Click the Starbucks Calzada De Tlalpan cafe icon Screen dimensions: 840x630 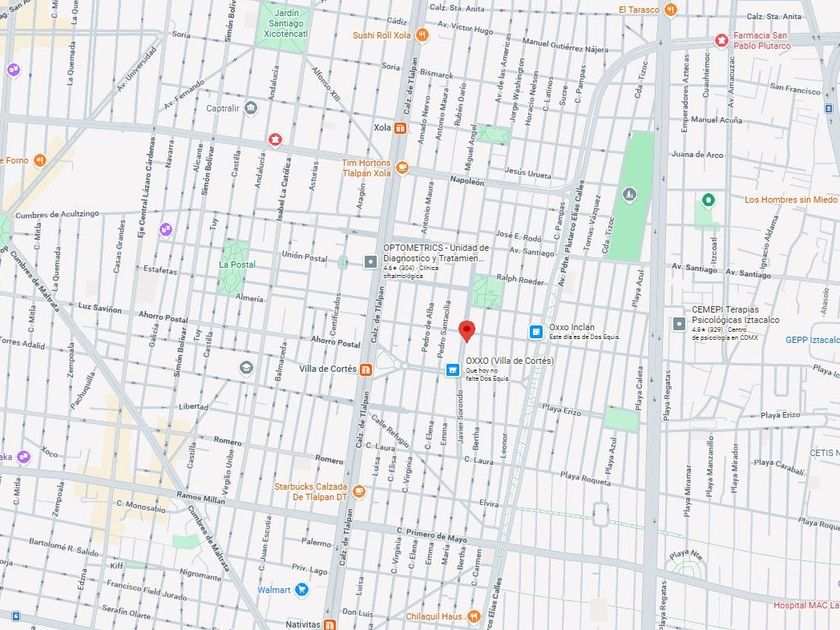[359, 492]
